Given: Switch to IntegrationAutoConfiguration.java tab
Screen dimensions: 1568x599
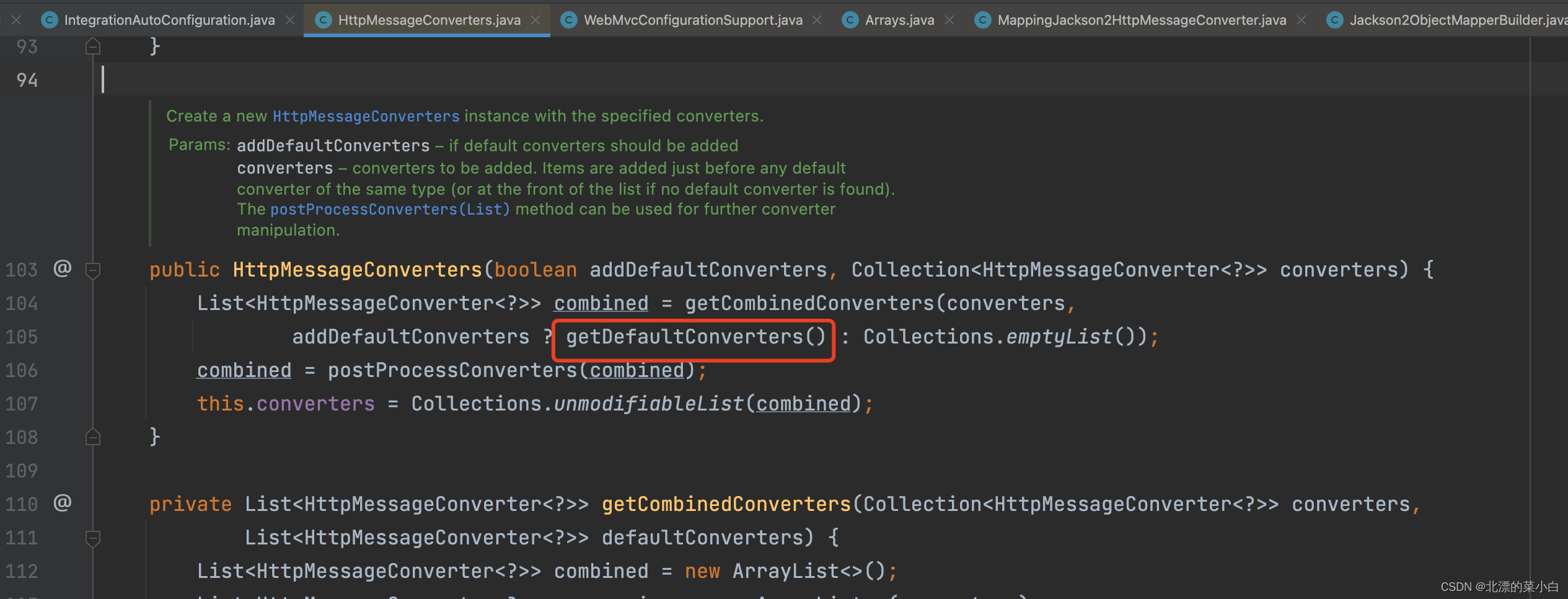Looking at the screenshot, I should (169, 20).
